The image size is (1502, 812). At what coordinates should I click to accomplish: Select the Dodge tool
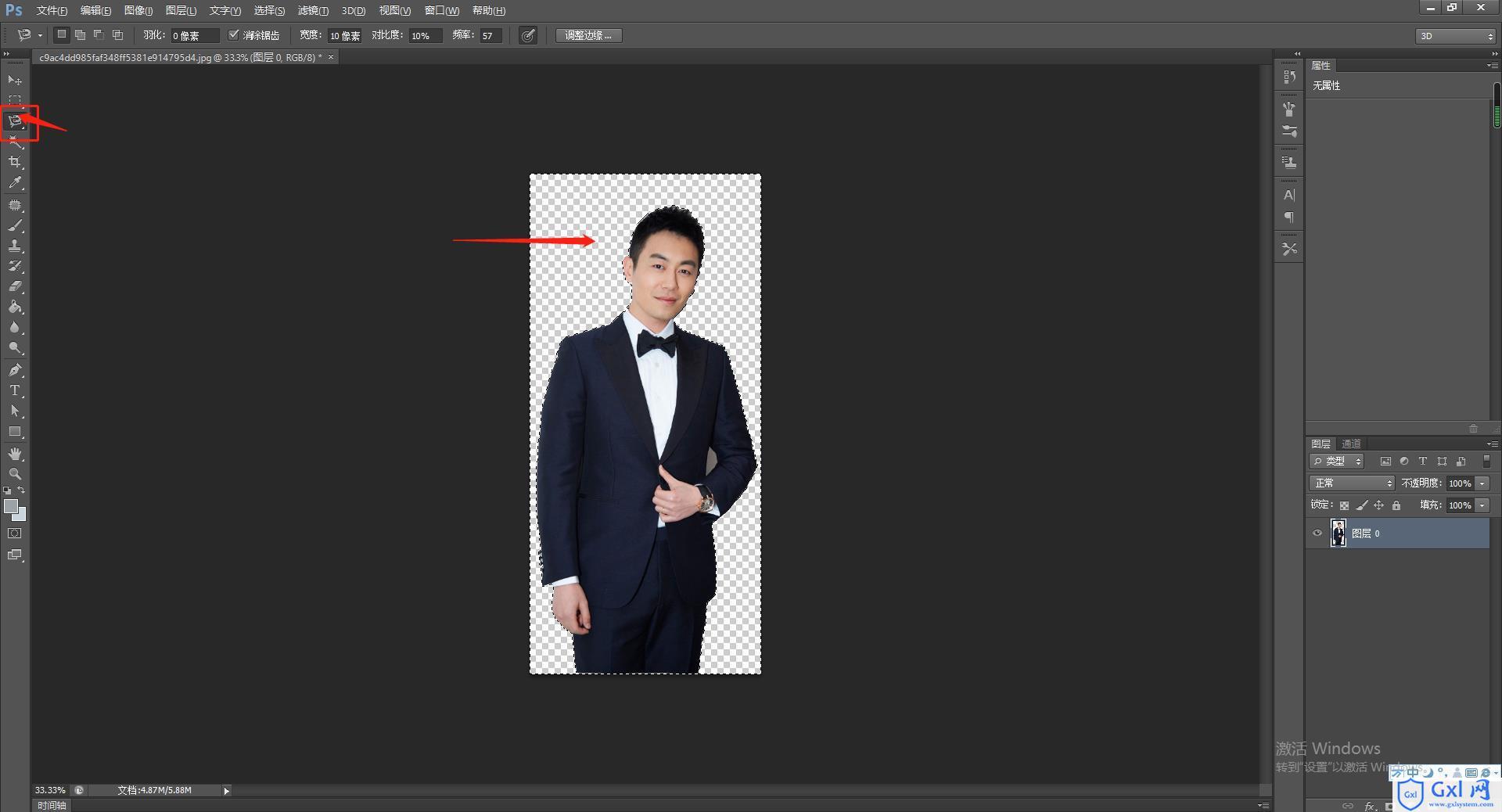pyautogui.click(x=15, y=347)
